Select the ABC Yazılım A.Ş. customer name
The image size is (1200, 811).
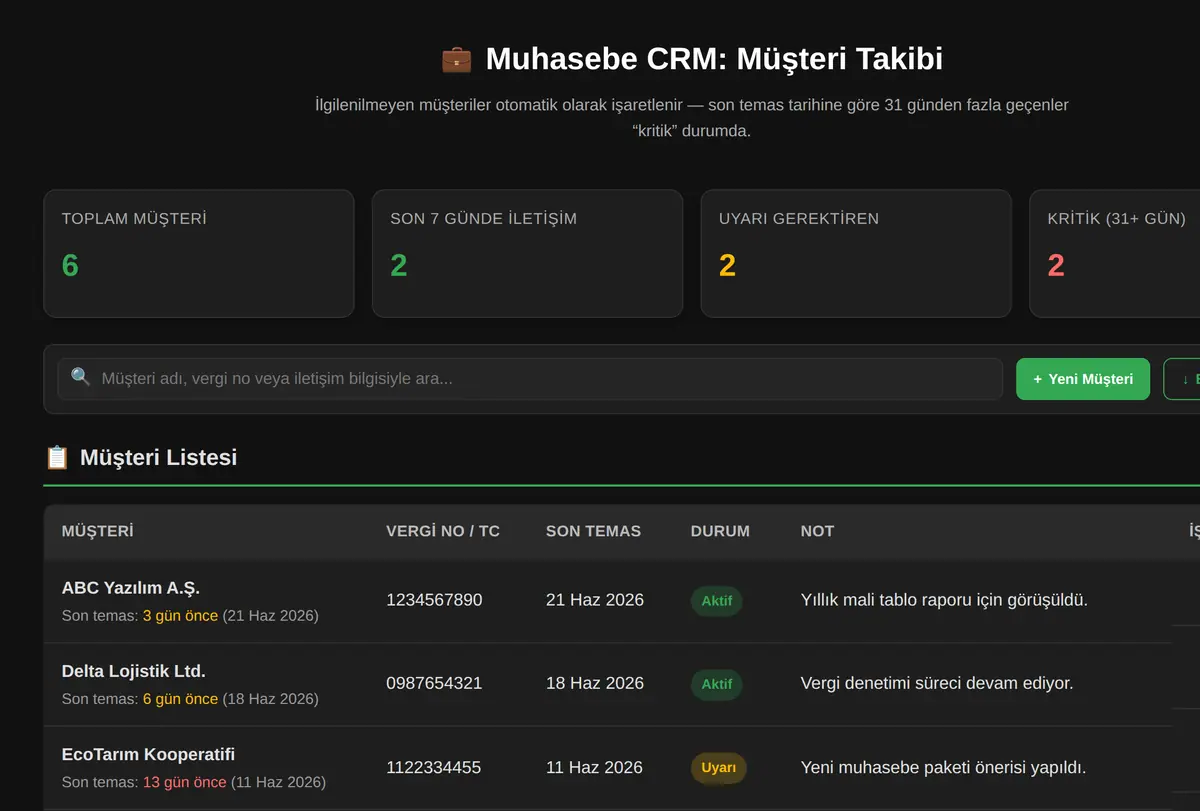click(131, 588)
